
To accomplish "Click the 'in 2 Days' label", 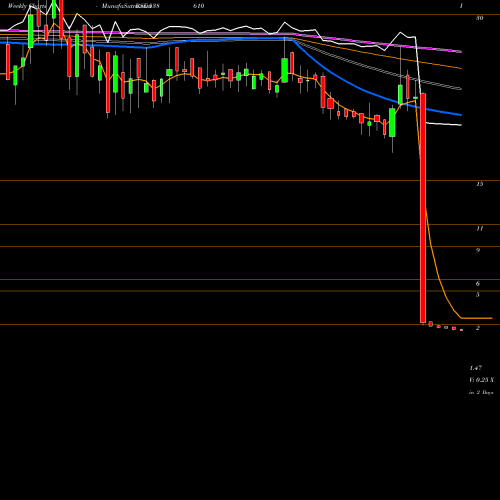I will [481, 393].
